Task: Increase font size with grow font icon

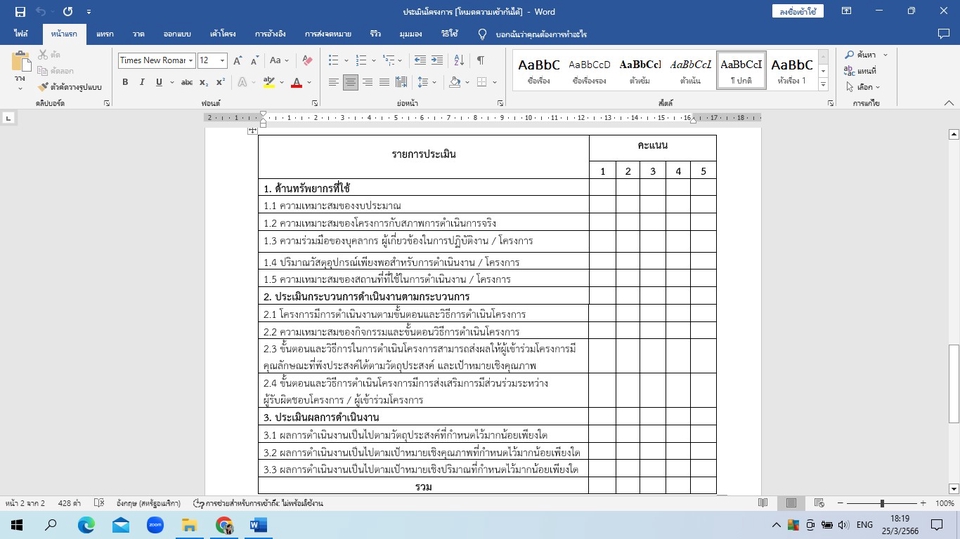Action: 238,60
